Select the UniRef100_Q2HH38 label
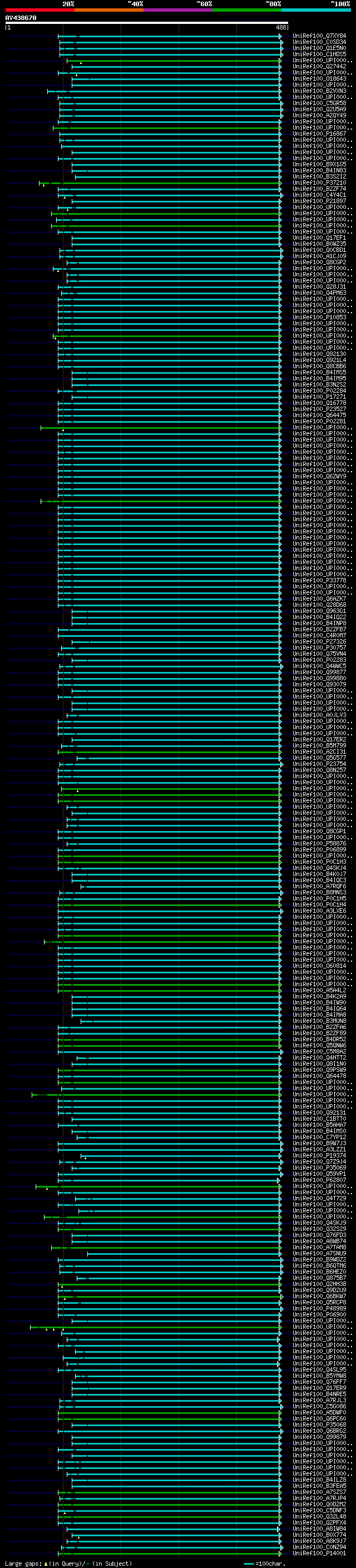The width and height of the screenshot is (356, 1568). pyautogui.click(x=319, y=1284)
